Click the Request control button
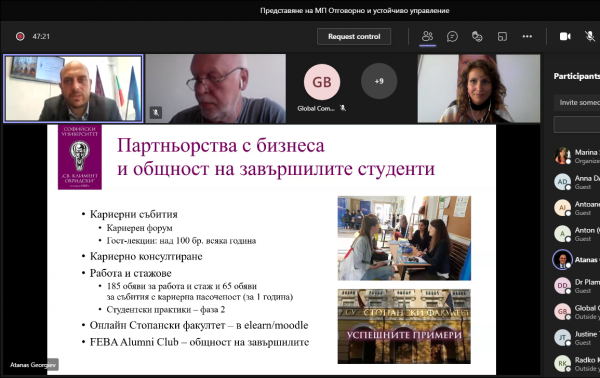 tap(354, 37)
